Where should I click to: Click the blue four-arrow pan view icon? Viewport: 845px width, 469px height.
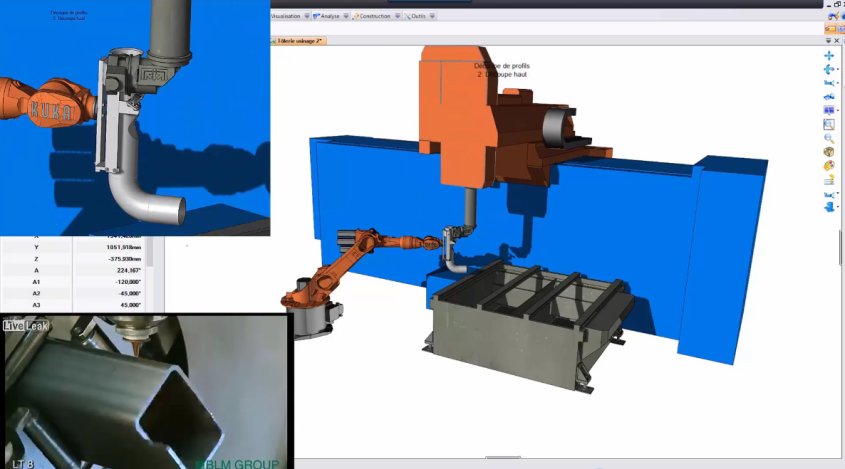pyautogui.click(x=829, y=56)
